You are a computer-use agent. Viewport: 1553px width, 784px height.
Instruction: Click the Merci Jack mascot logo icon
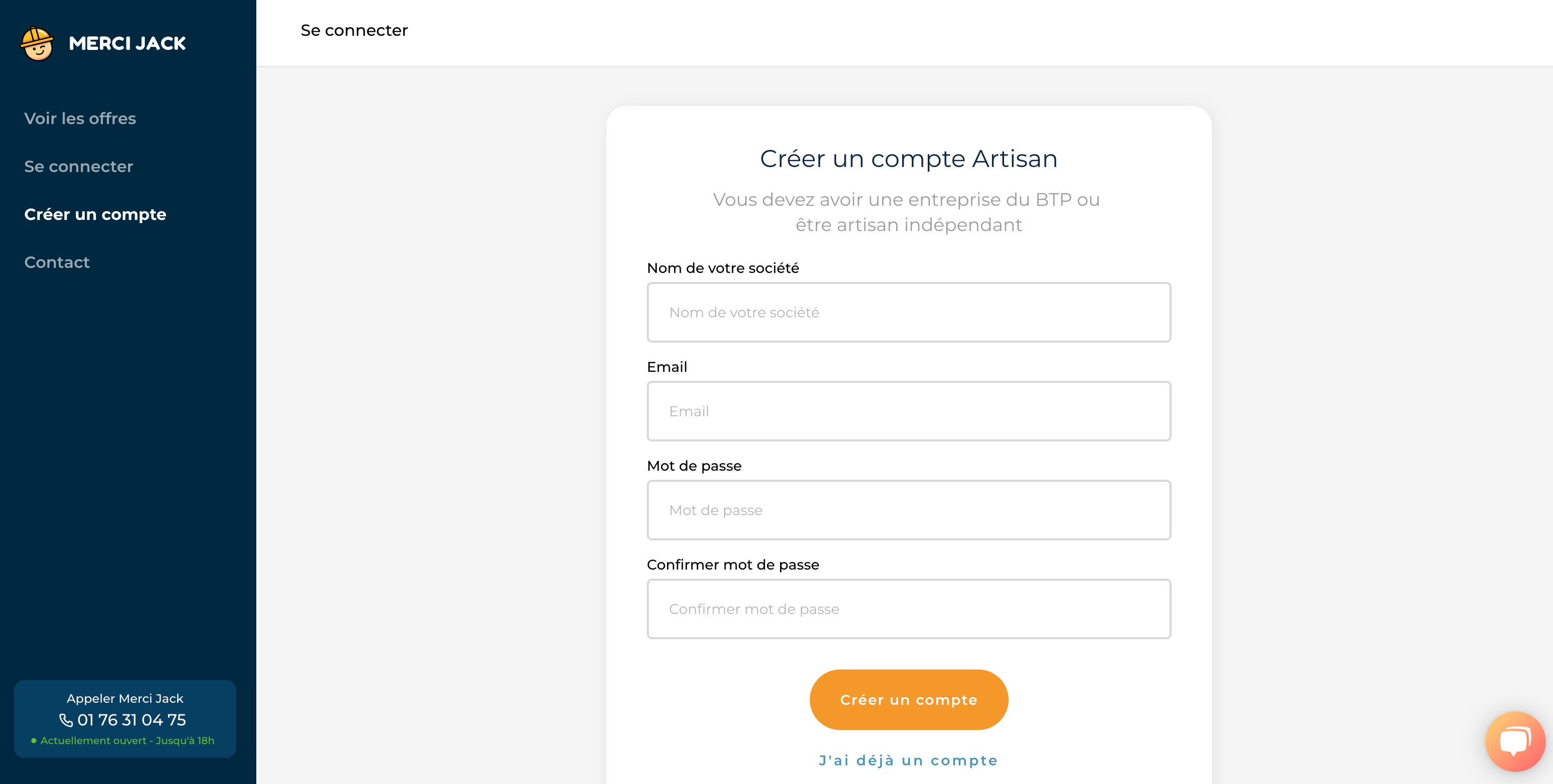tap(37, 43)
